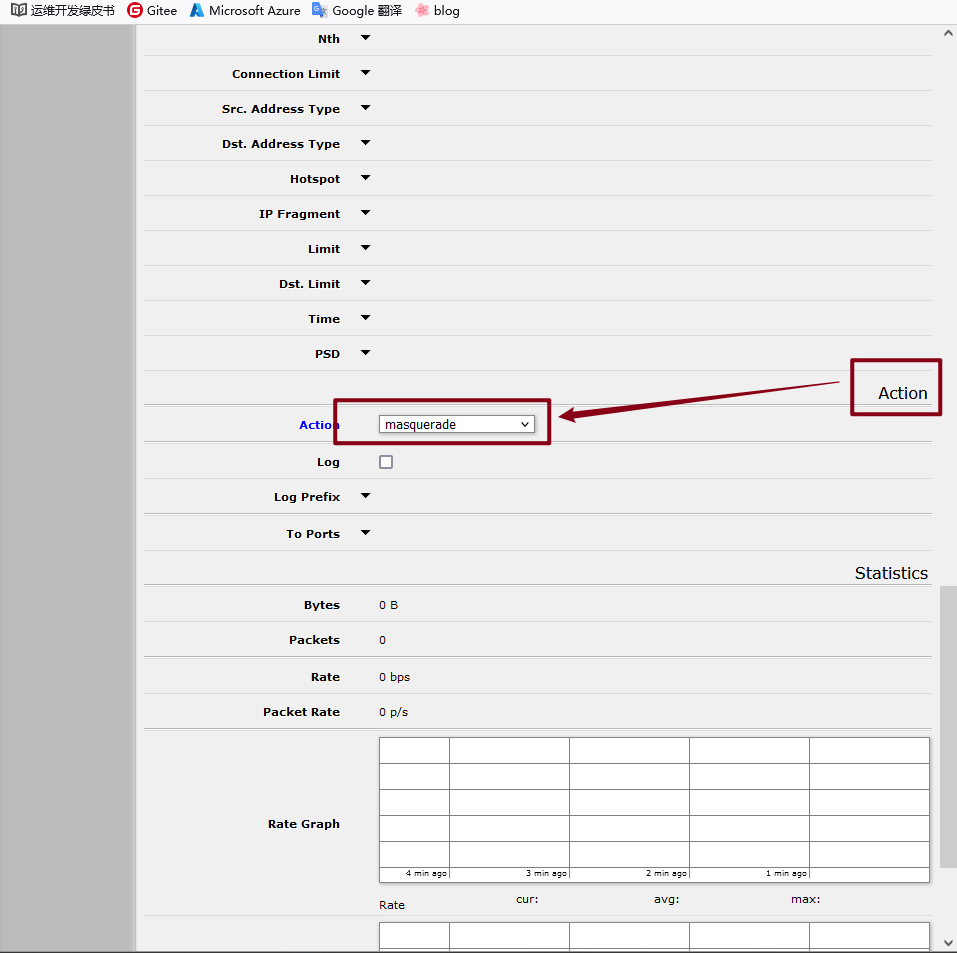Click the Gitee bookmark icon
The height and width of the screenshot is (953, 957).
coord(135,11)
